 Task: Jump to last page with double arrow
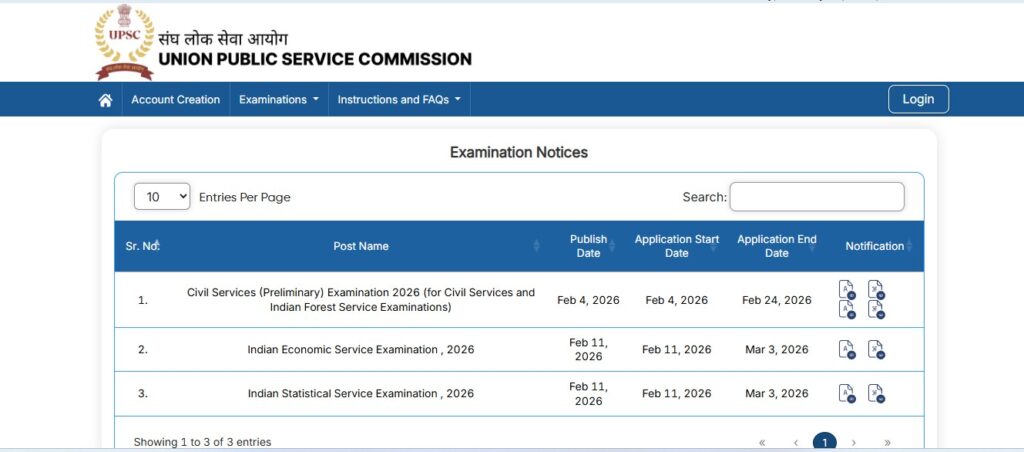(x=887, y=442)
